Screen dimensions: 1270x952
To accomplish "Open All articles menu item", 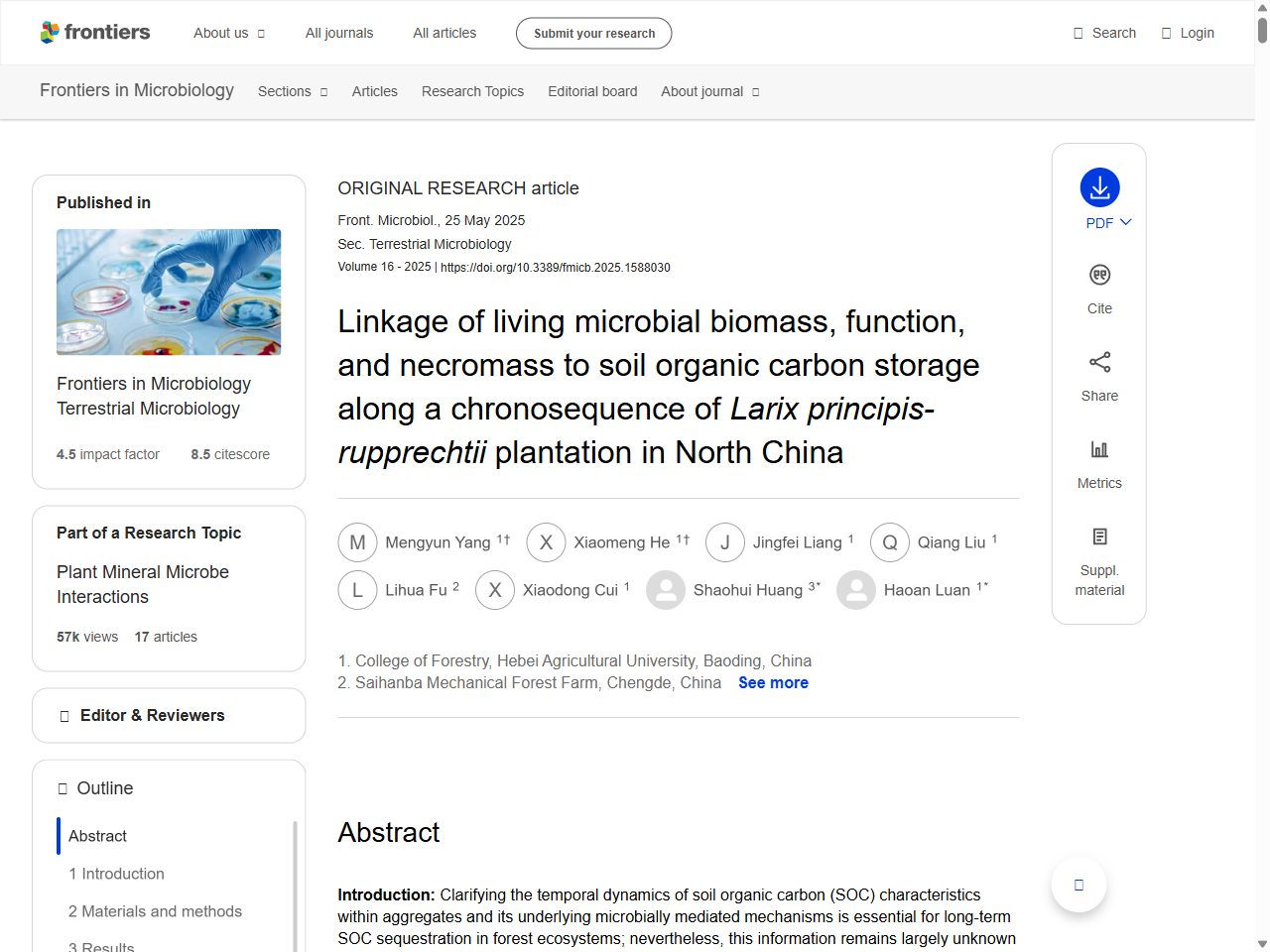I will point(444,33).
